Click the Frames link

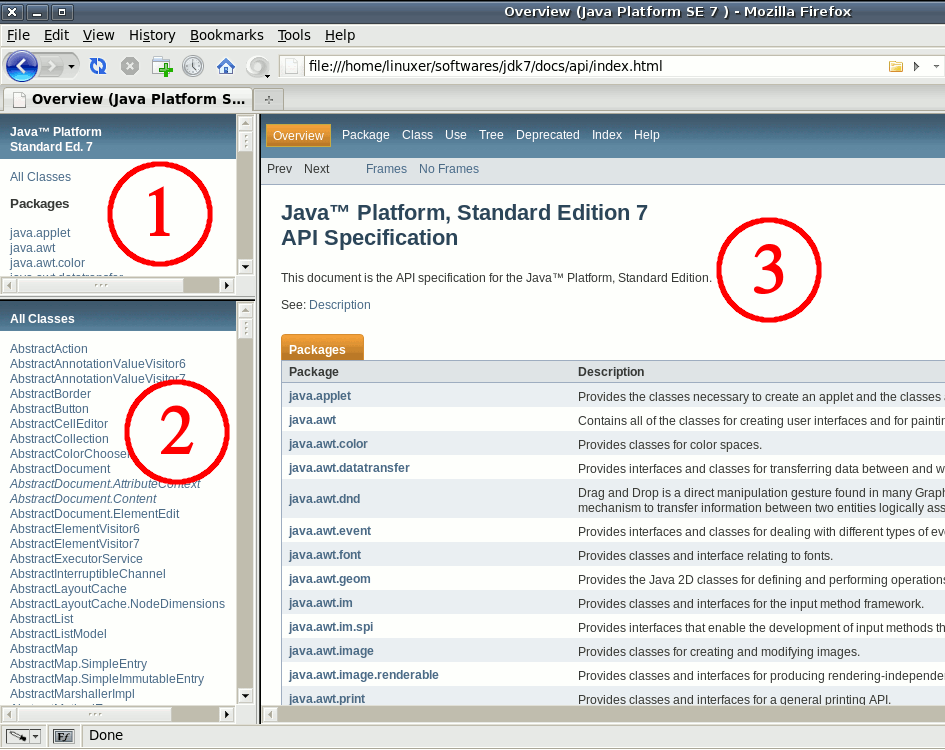click(x=386, y=169)
